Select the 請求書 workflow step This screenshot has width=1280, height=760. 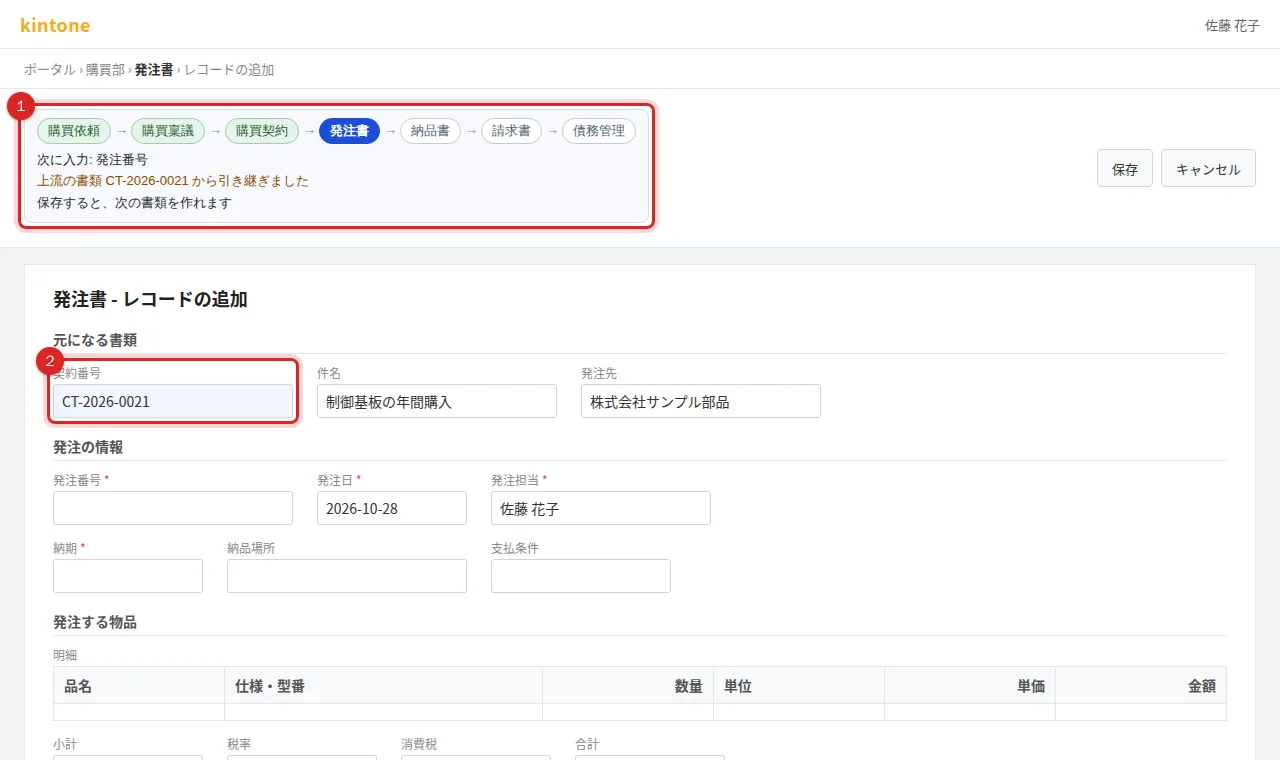point(511,131)
